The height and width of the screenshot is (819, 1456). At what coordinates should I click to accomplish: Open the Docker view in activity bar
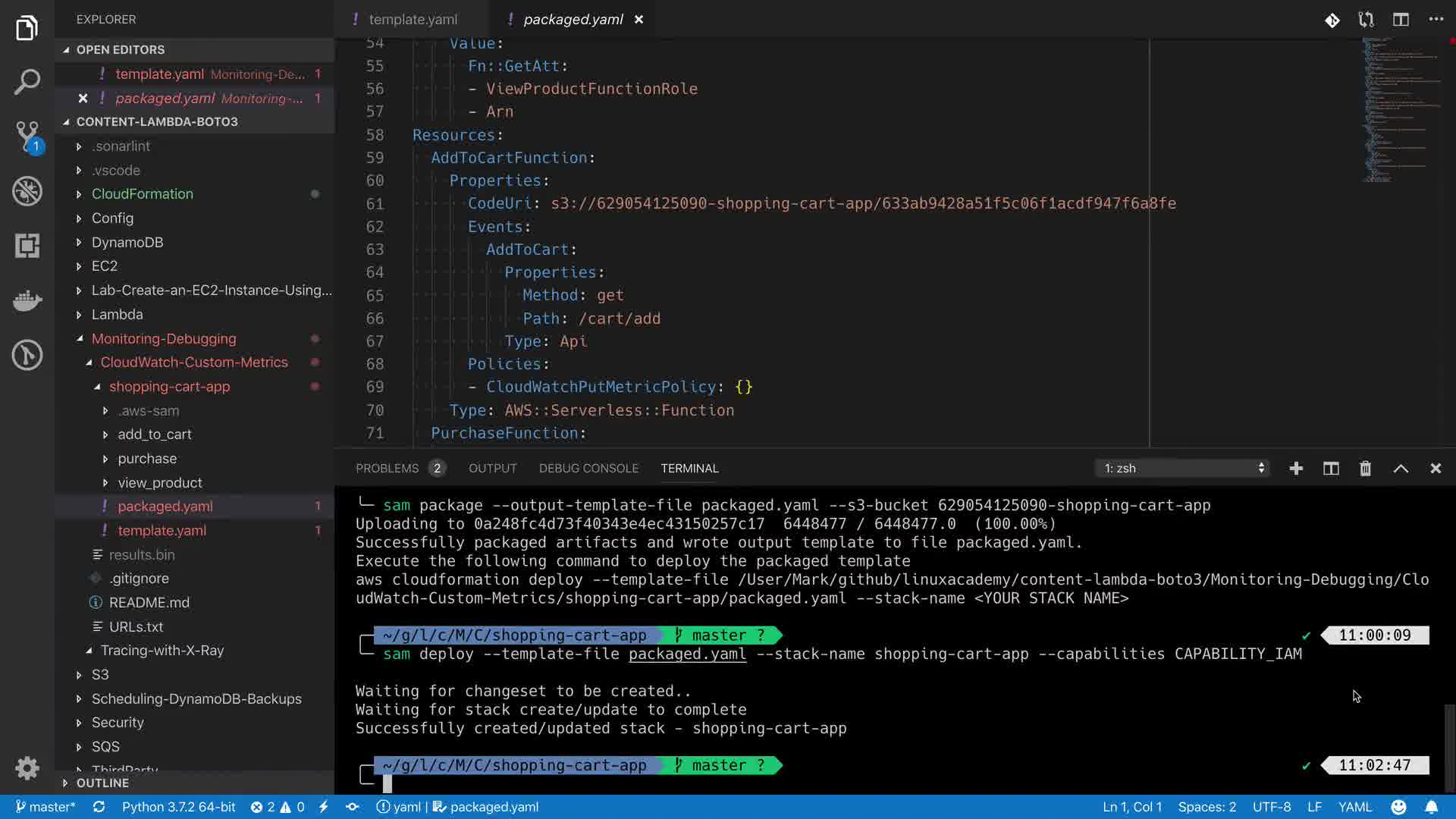click(x=27, y=300)
